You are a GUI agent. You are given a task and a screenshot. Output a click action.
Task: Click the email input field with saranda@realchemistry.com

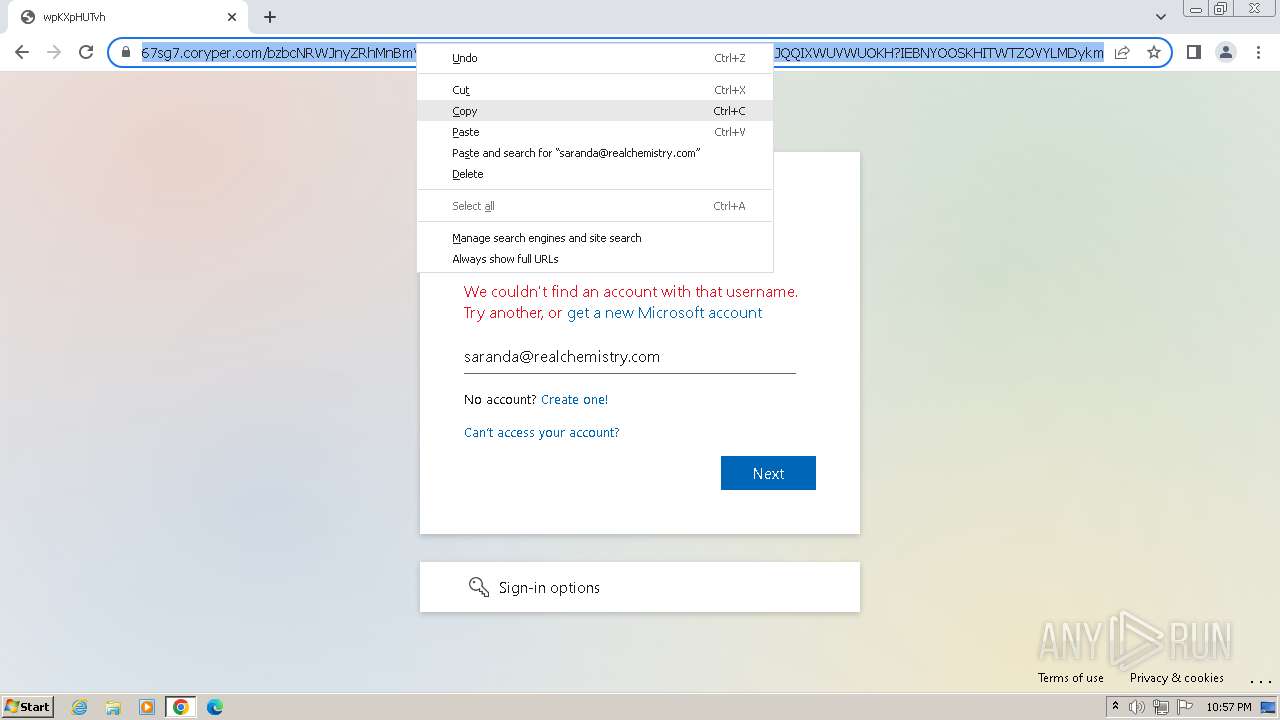(630, 357)
